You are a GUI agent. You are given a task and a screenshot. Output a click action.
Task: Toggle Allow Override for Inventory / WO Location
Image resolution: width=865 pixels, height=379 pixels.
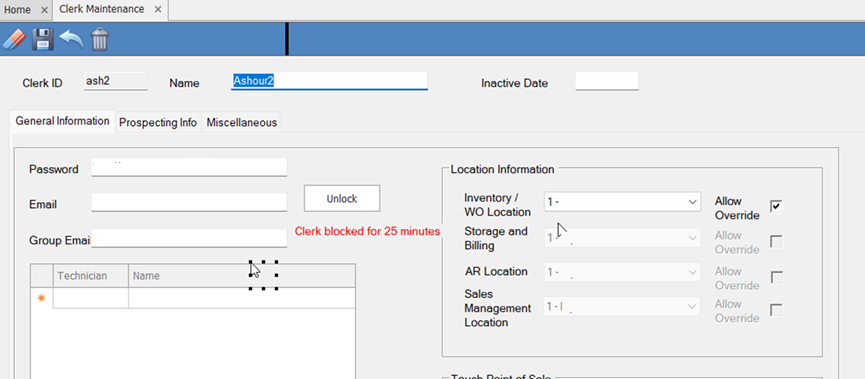(x=776, y=206)
